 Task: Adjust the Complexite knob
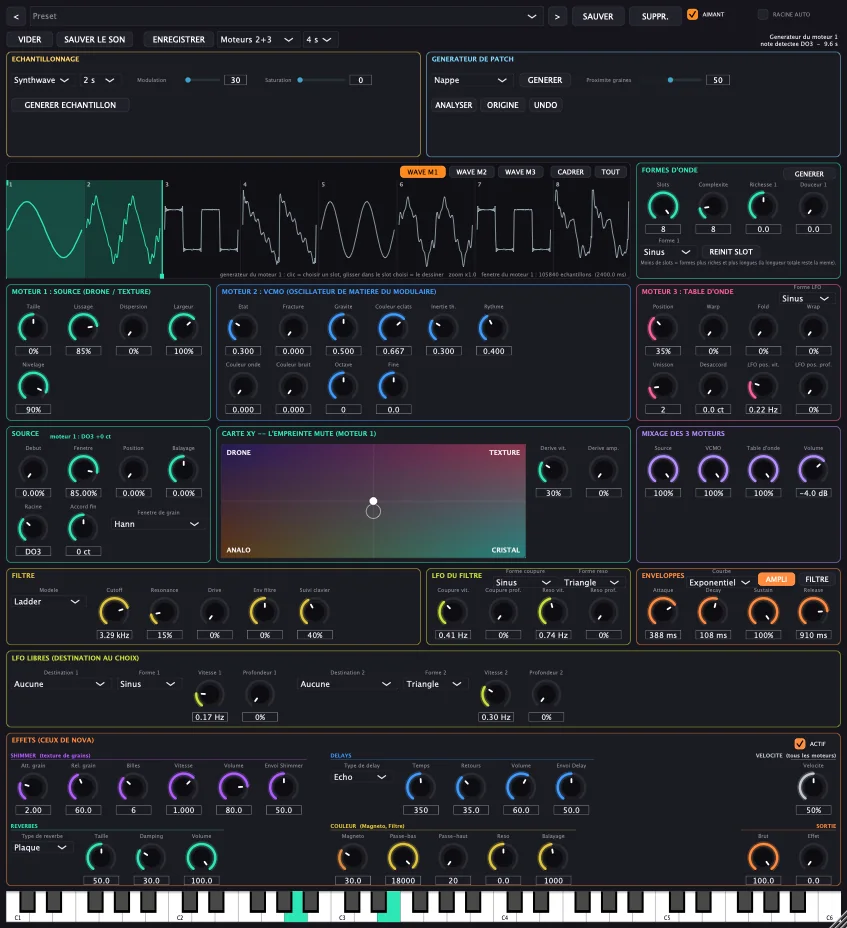(713, 207)
